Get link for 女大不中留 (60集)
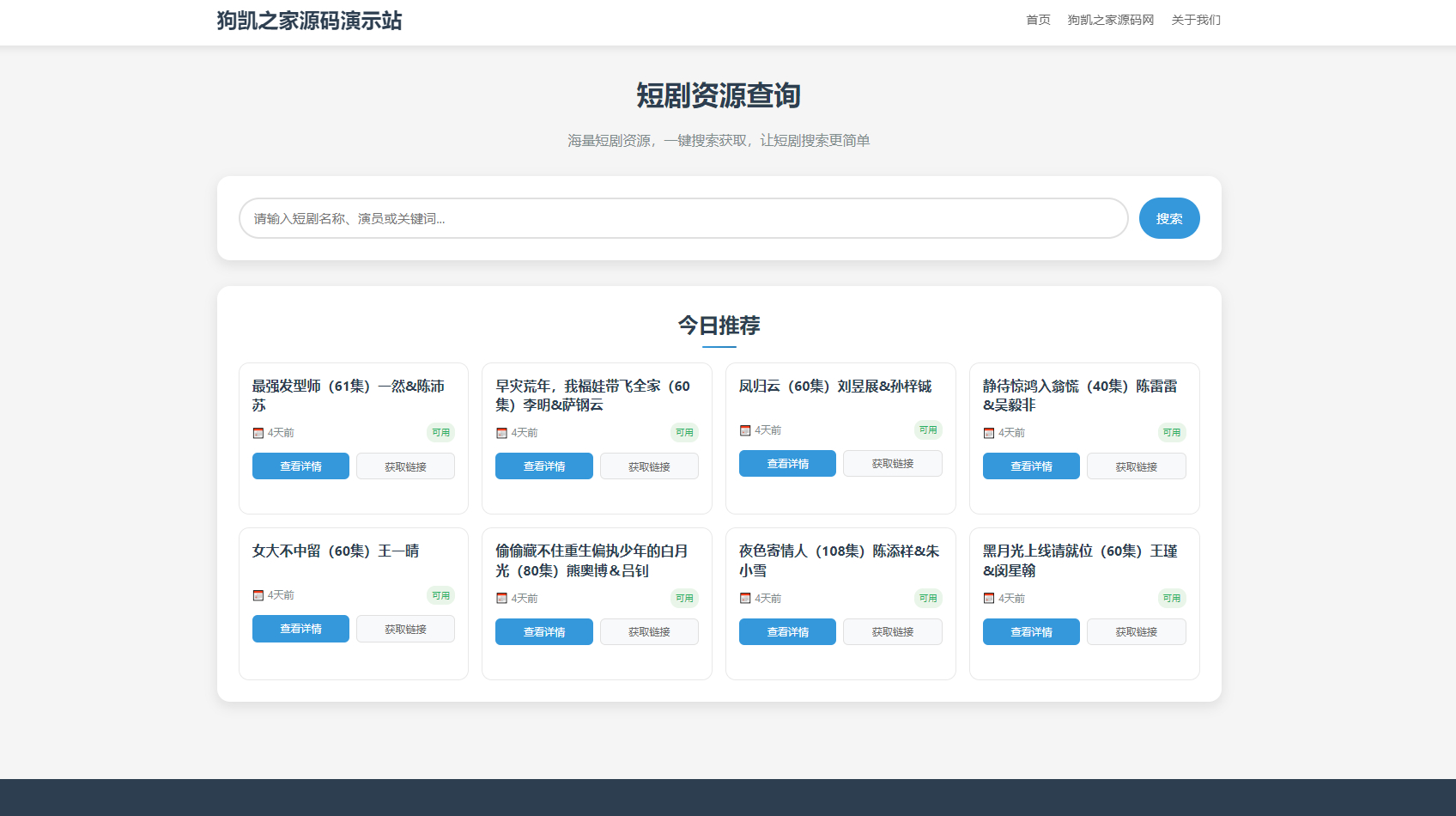This screenshot has width=1456, height=816. 405,629
